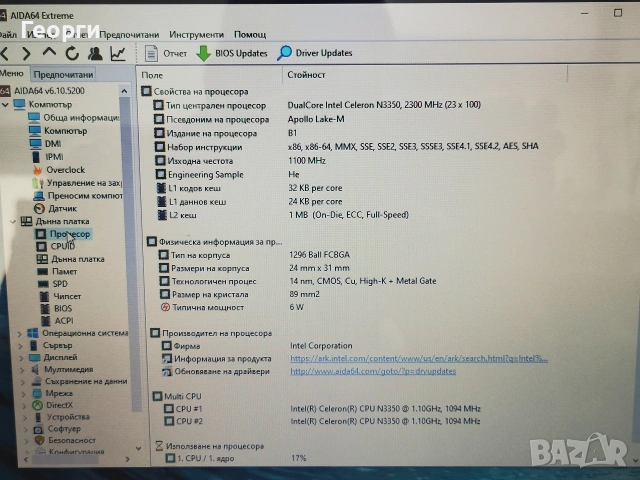The width and height of the screenshot is (640, 480).
Task: Open the SPD tree item
Action: point(60,284)
